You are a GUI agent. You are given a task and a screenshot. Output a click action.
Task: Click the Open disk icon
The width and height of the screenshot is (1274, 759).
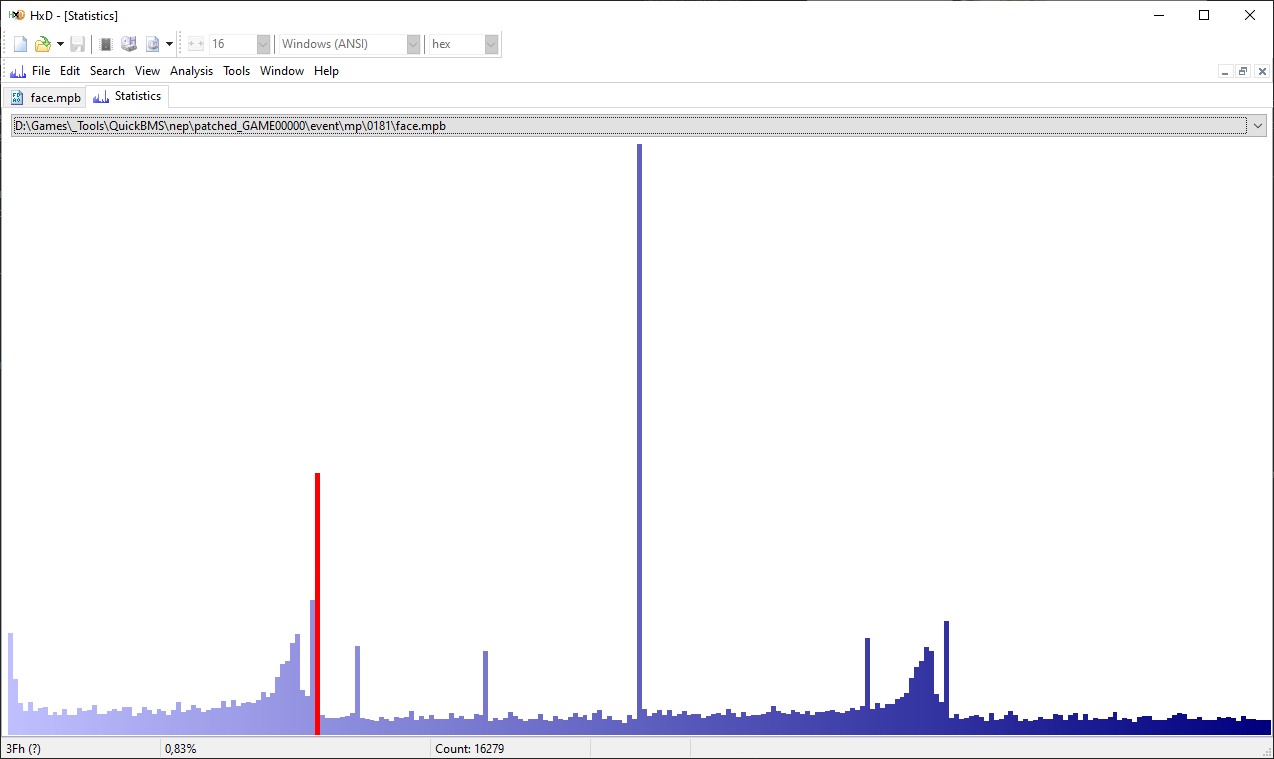click(x=129, y=44)
